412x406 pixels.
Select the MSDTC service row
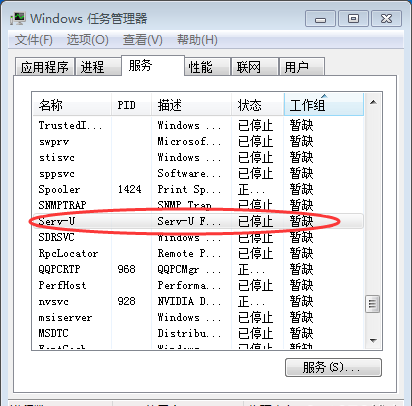click(x=198, y=333)
